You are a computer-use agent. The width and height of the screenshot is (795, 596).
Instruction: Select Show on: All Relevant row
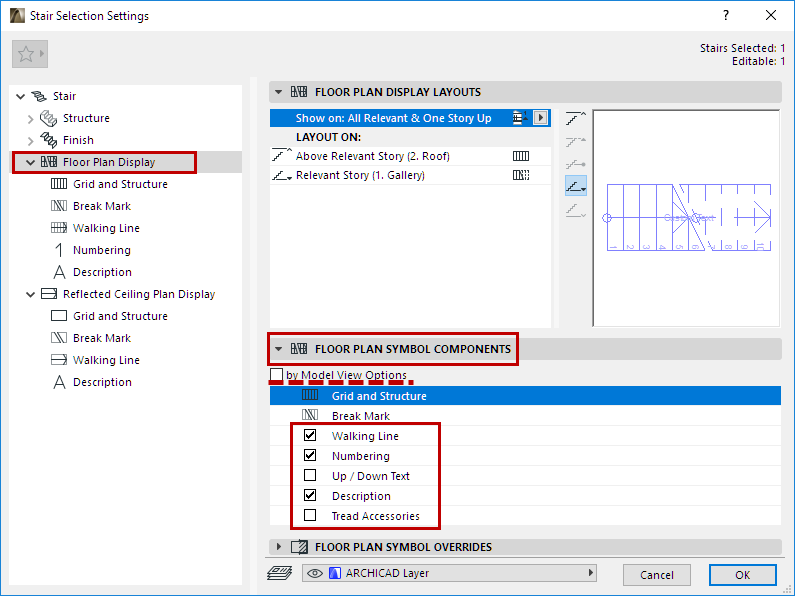tap(410, 118)
